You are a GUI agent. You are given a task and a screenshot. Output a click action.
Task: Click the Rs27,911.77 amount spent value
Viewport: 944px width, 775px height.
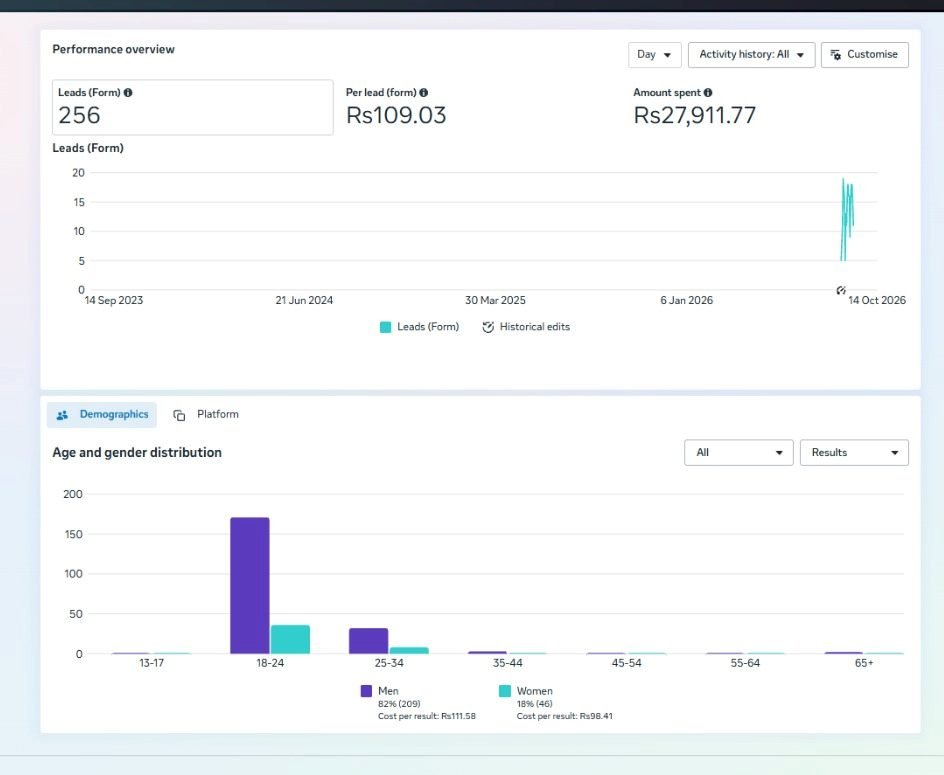coord(695,116)
